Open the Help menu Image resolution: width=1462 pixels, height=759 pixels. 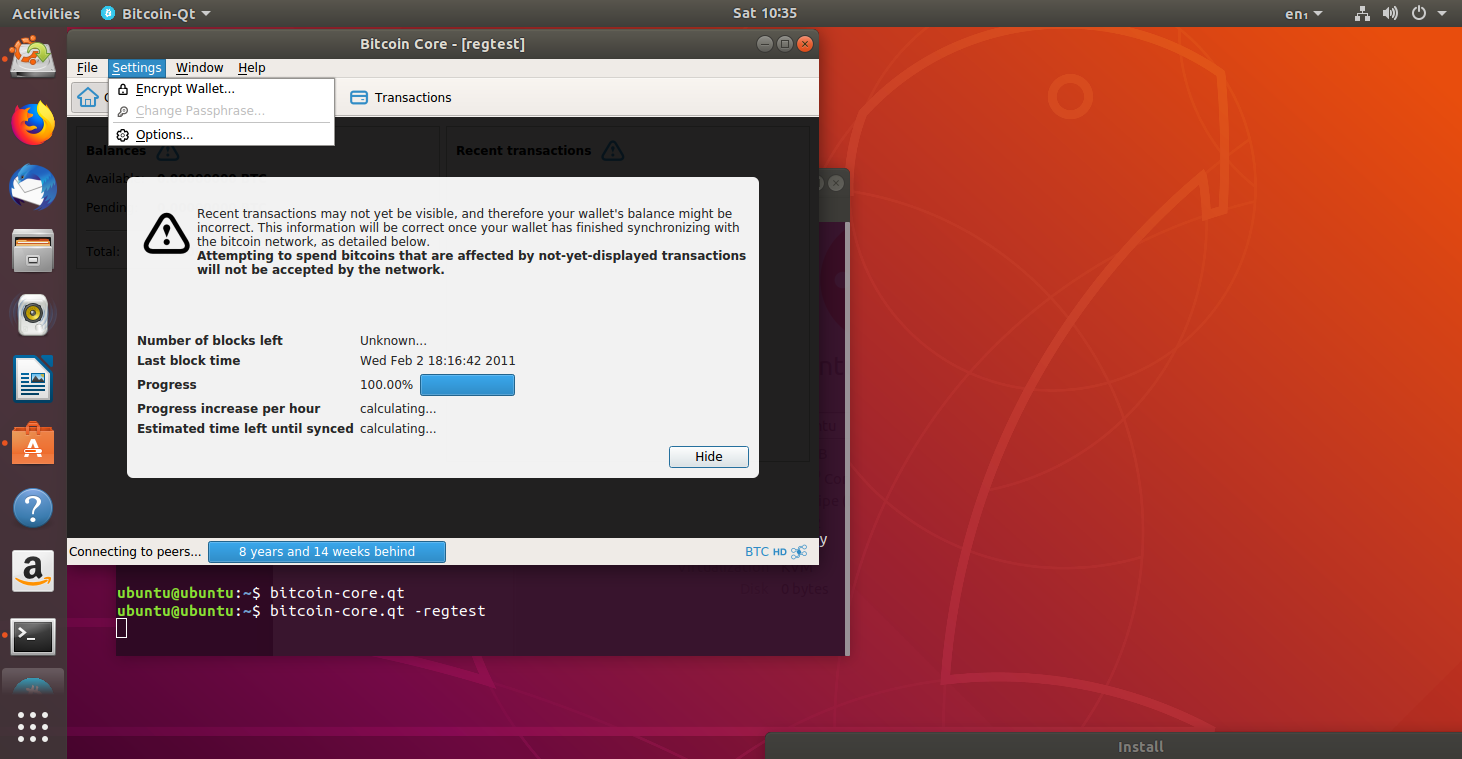[251, 68]
